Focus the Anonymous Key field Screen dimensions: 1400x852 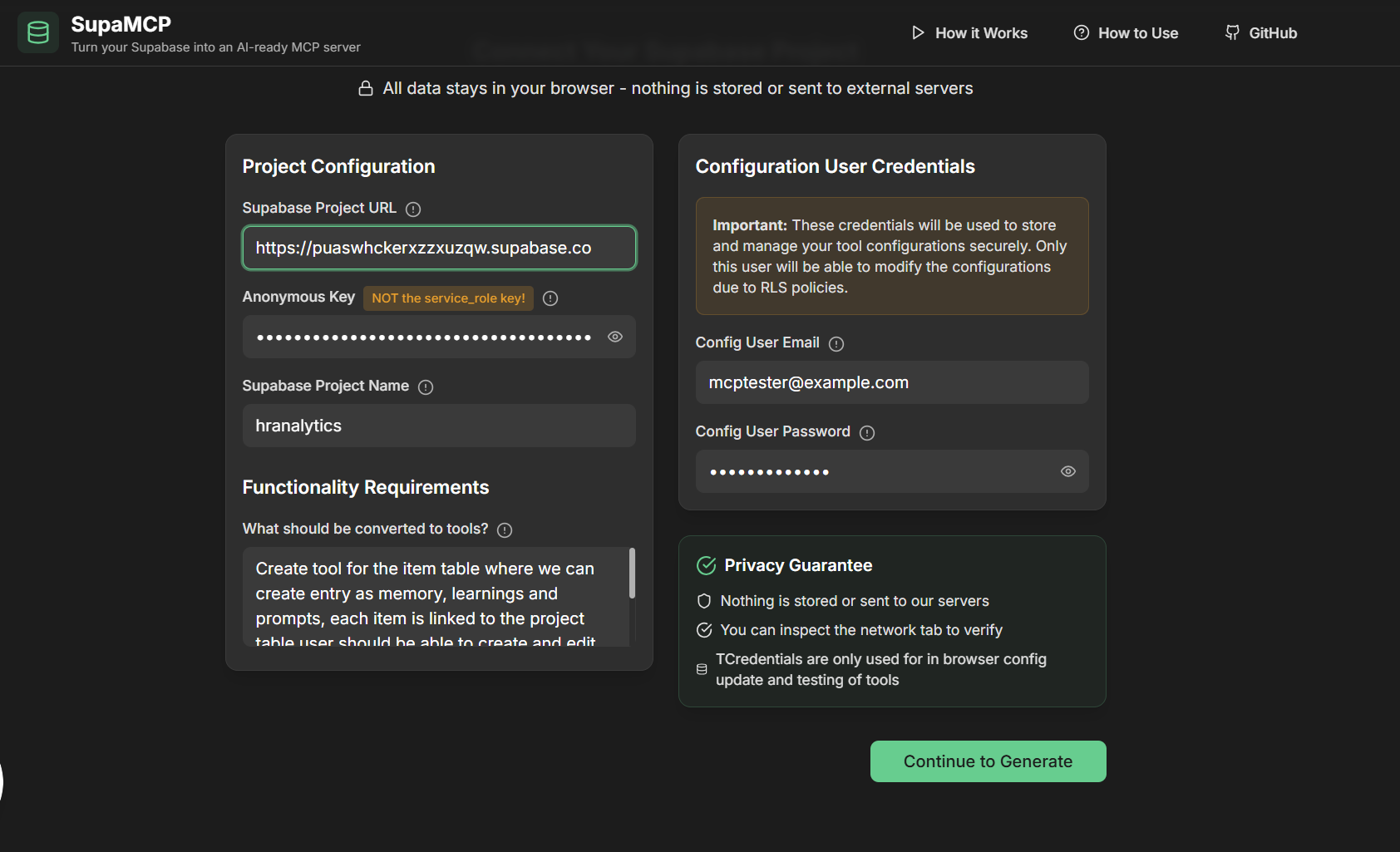439,337
